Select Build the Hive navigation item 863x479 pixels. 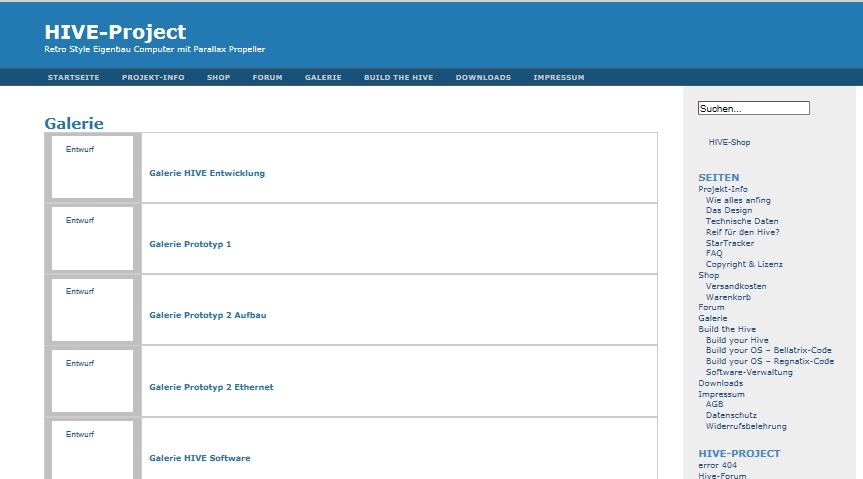tap(398, 77)
